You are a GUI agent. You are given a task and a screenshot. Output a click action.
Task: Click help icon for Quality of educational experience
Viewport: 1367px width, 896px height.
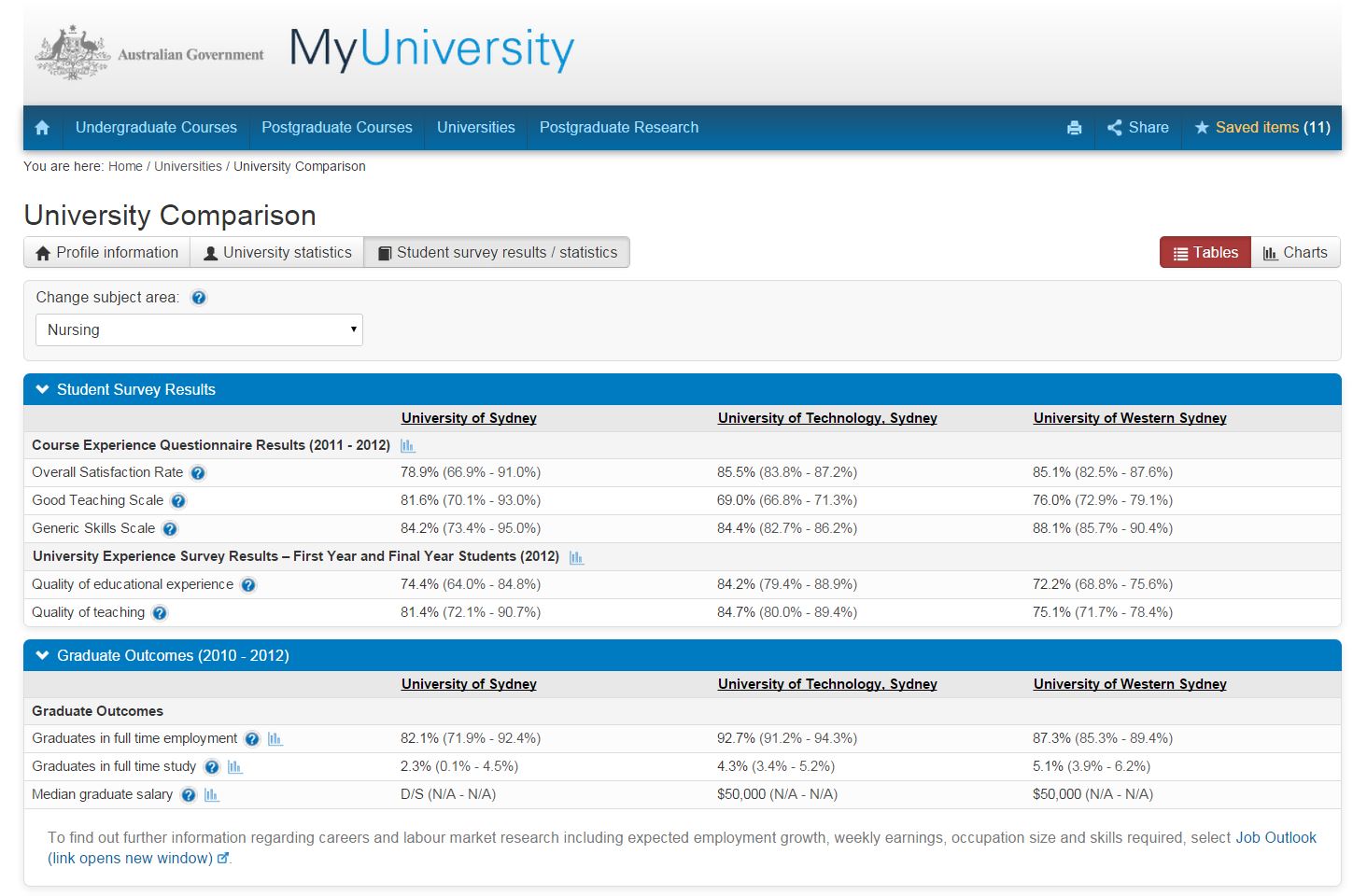[x=248, y=585]
